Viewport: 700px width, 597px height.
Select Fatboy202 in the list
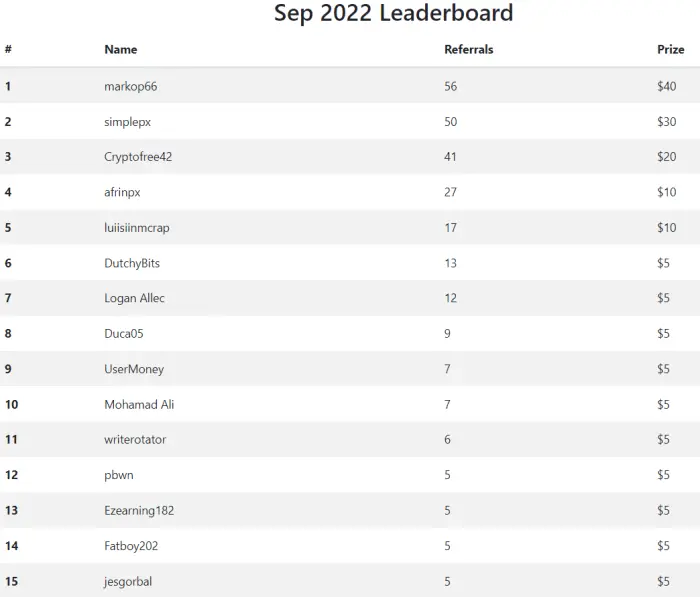click(x=131, y=546)
